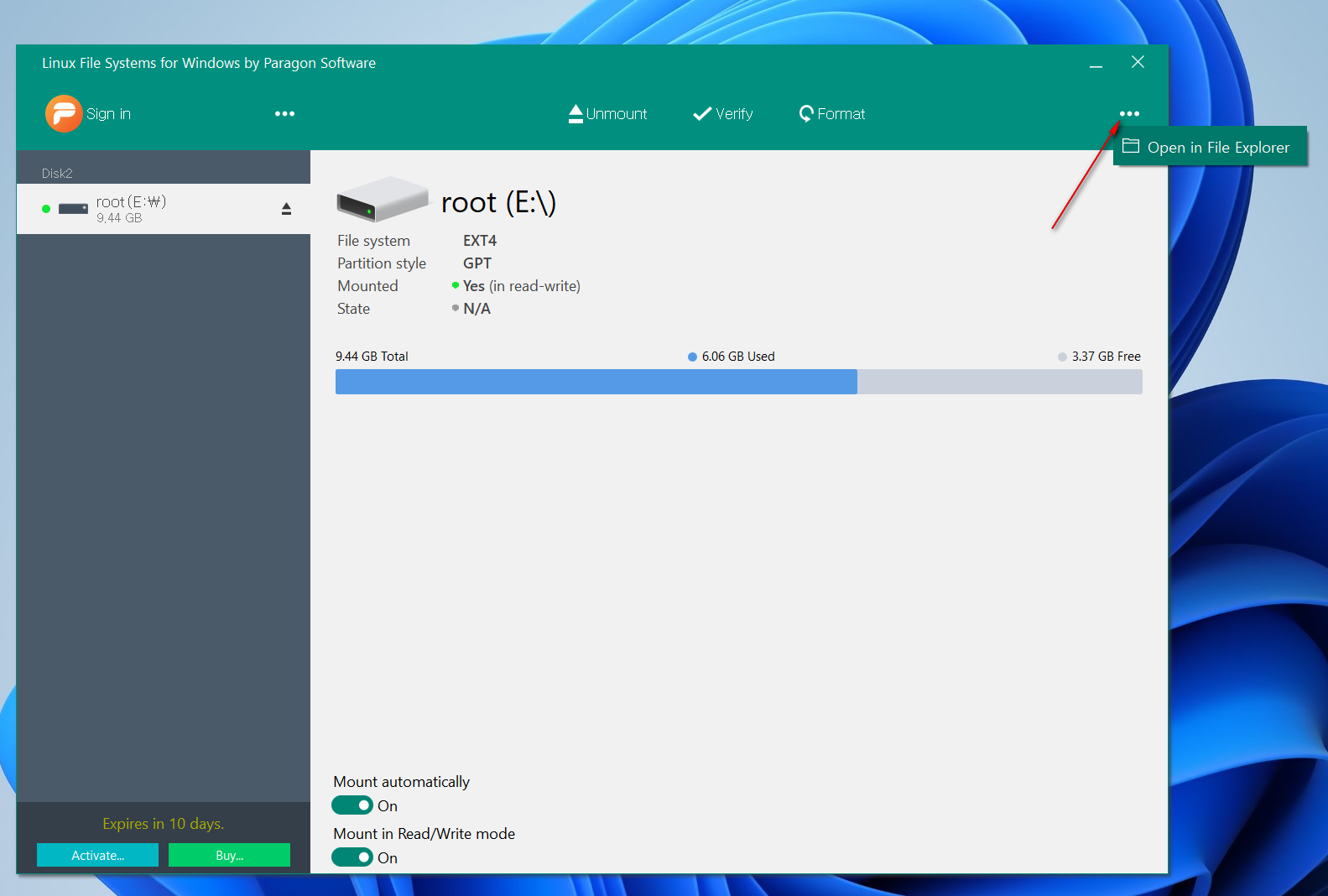Open Sign in link

pyautogui.click(x=108, y=114)
